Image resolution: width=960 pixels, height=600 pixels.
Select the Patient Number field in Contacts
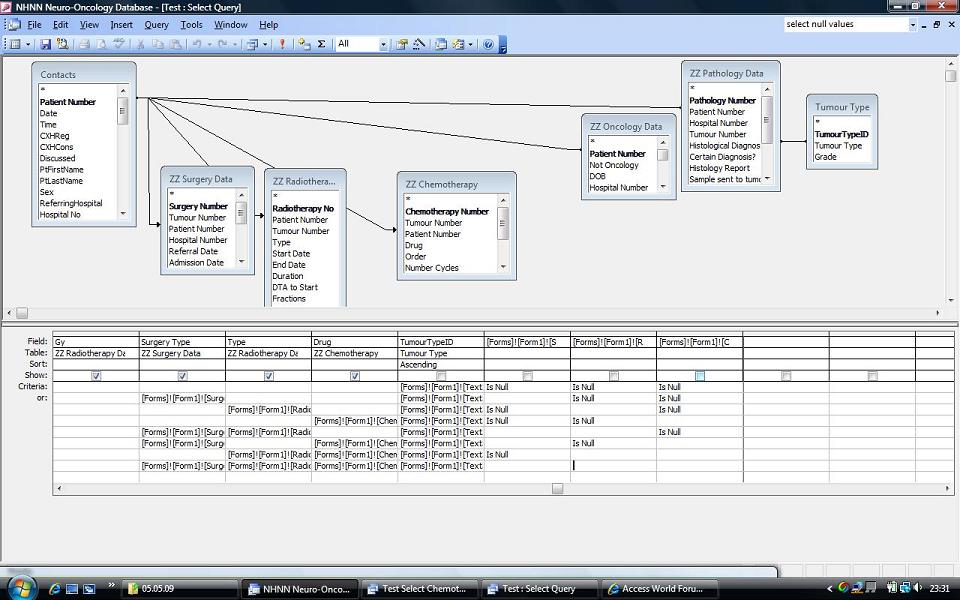tap(68, 102)
